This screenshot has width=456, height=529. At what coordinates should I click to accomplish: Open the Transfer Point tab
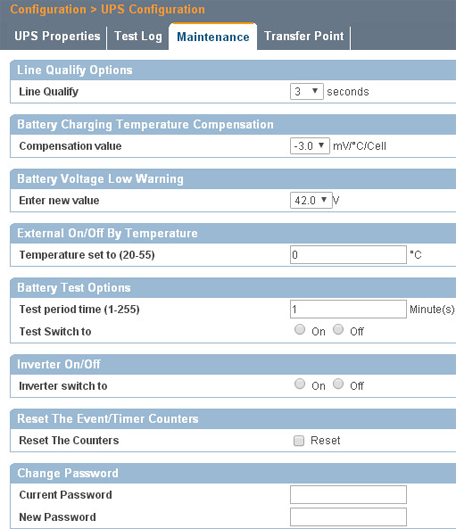point(304,36)
